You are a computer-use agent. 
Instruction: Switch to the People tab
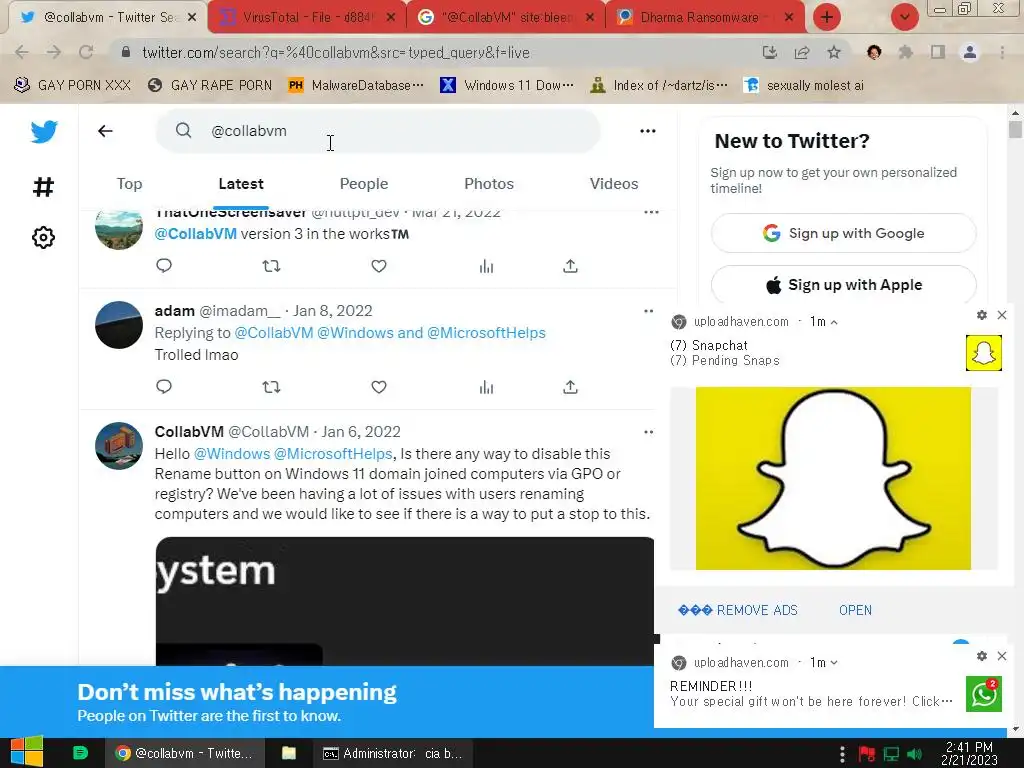364,184
